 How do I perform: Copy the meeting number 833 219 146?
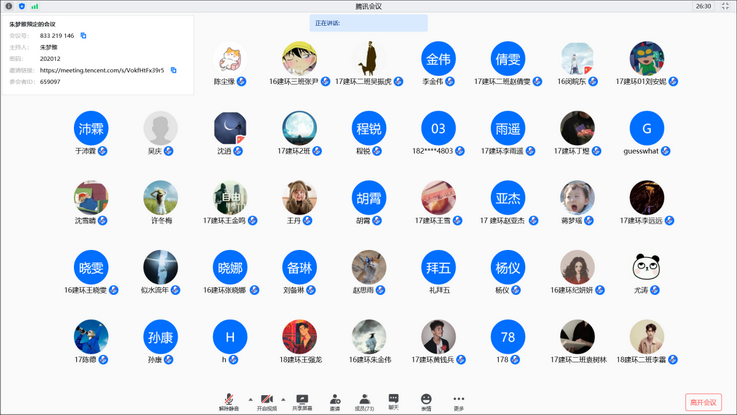[x=84, y=36]
